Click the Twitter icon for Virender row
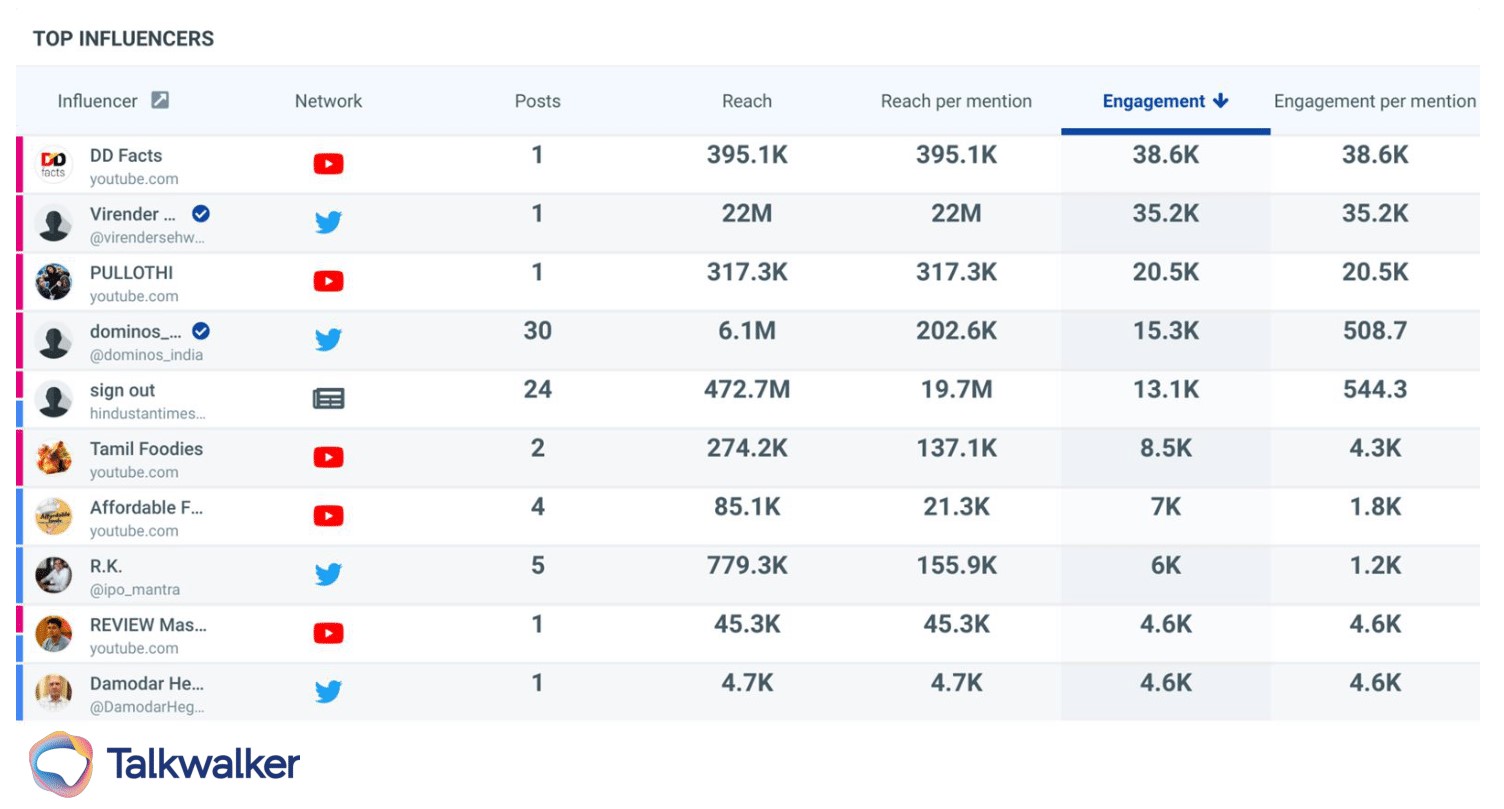This screenshot has width=1504, height=809. [328, 222]
